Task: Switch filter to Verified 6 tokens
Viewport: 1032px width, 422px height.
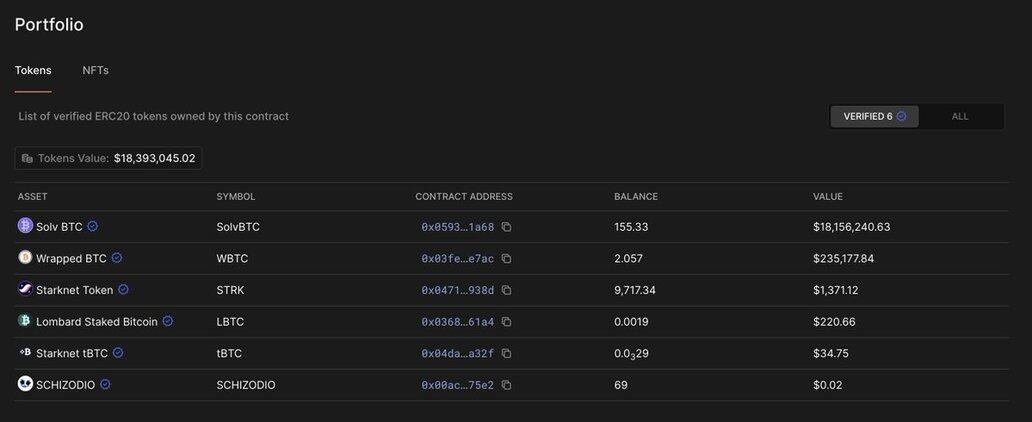Action: 874,117
